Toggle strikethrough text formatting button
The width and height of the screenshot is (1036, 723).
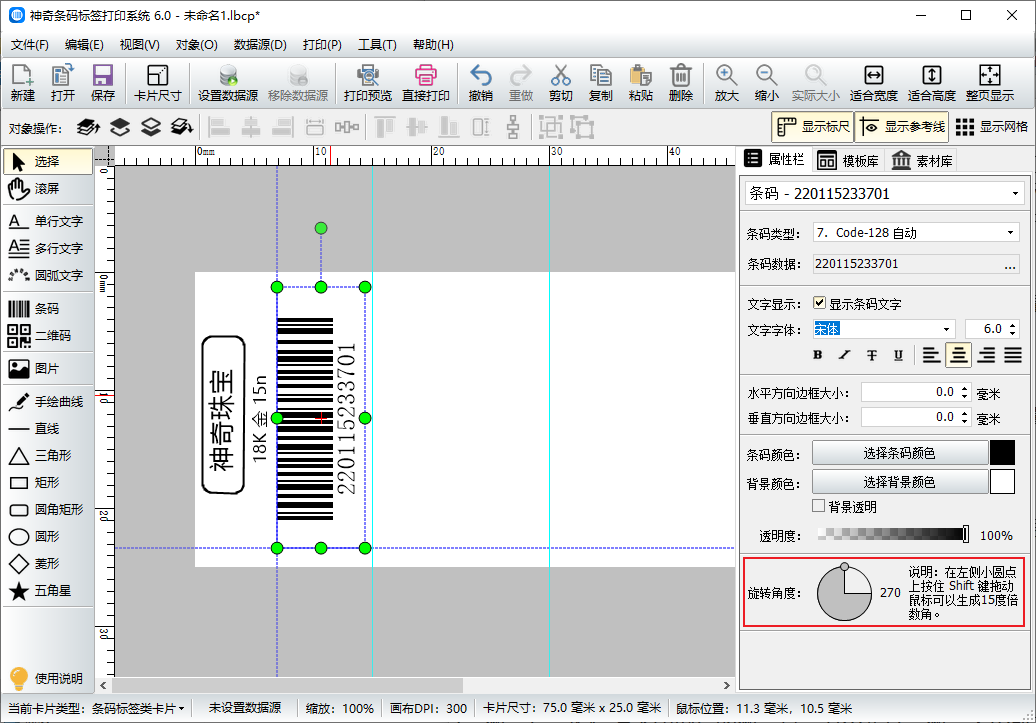(x=871, y=355)
